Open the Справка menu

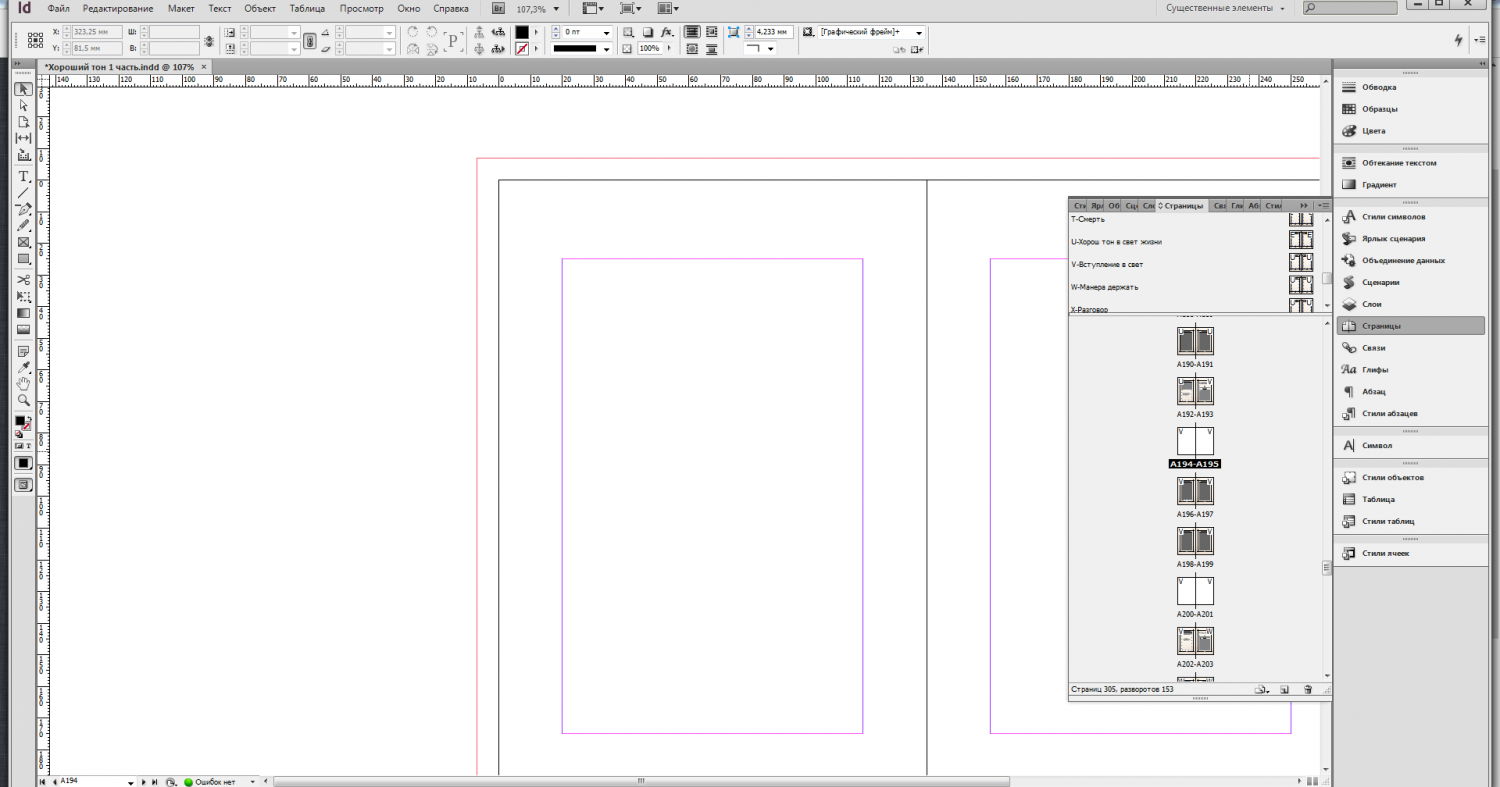[451, 8]
